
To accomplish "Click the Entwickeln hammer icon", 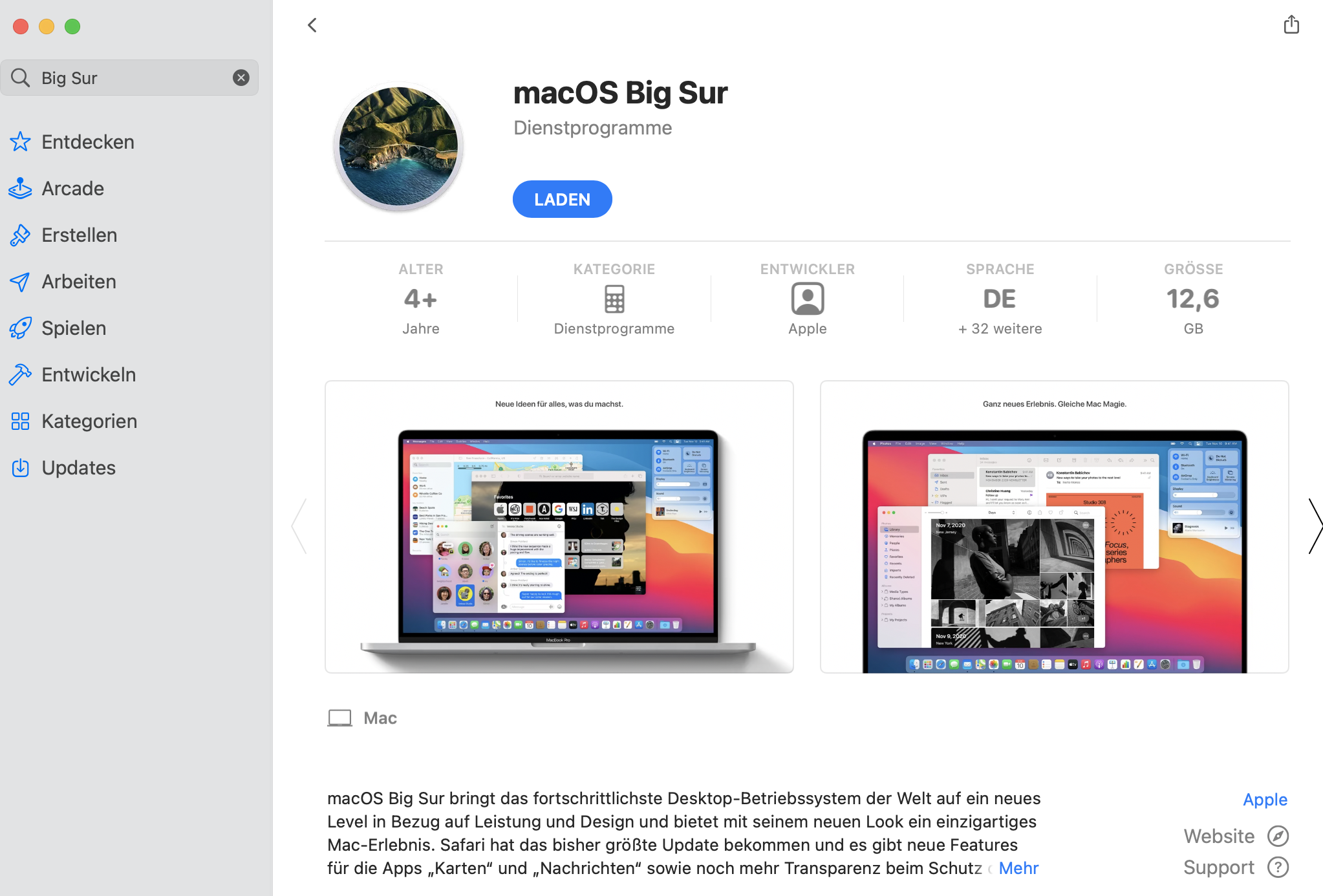I will tap(20, 375).
